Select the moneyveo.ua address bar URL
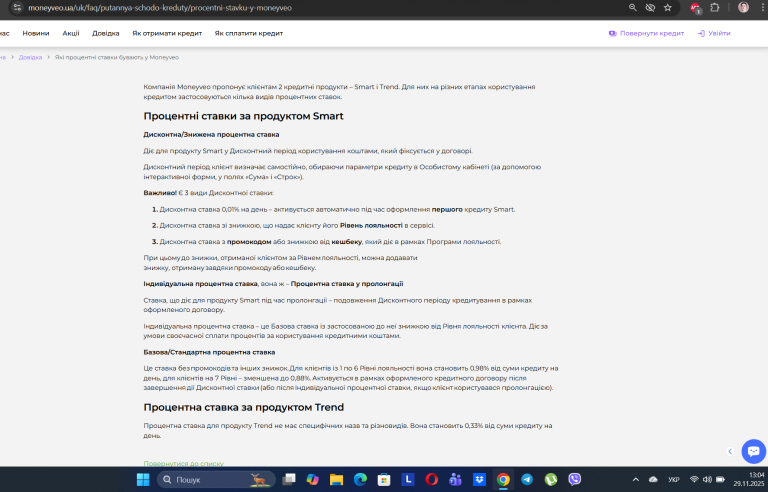The width and height of the screenshot is (768, 492). coord(160,8)
